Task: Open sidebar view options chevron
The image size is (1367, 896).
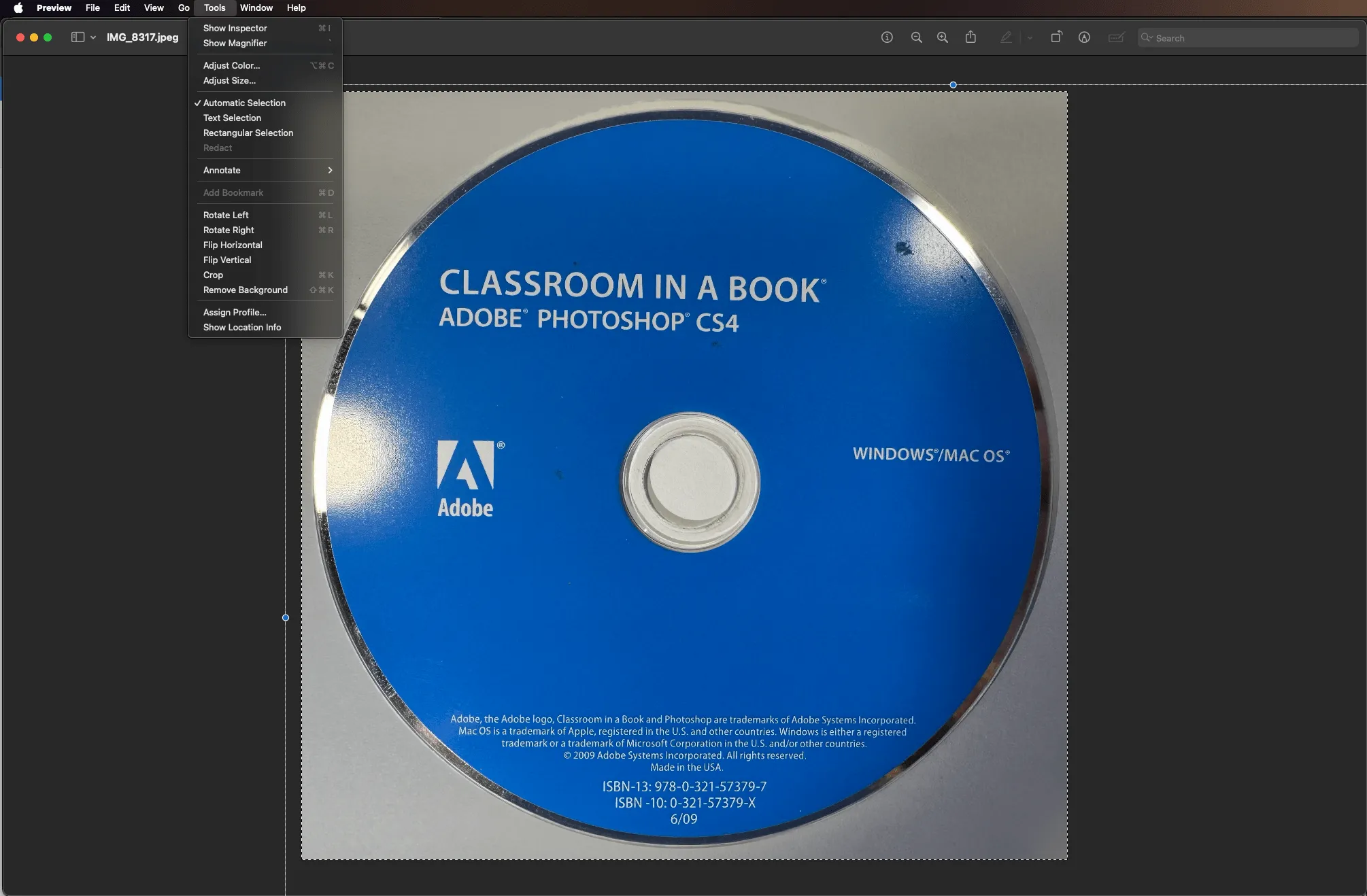Action: [x=93, y=37]
